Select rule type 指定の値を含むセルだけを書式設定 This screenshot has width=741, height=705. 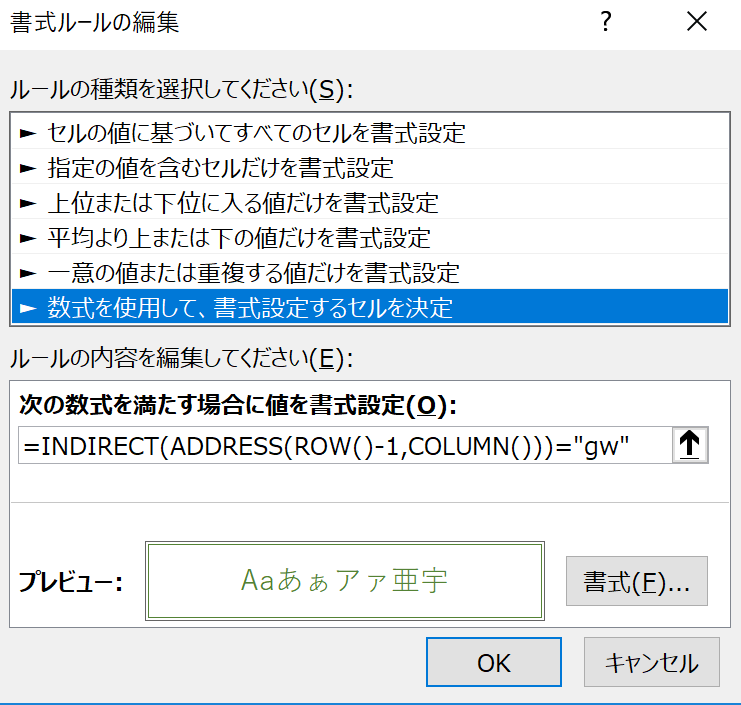[370, 168]
